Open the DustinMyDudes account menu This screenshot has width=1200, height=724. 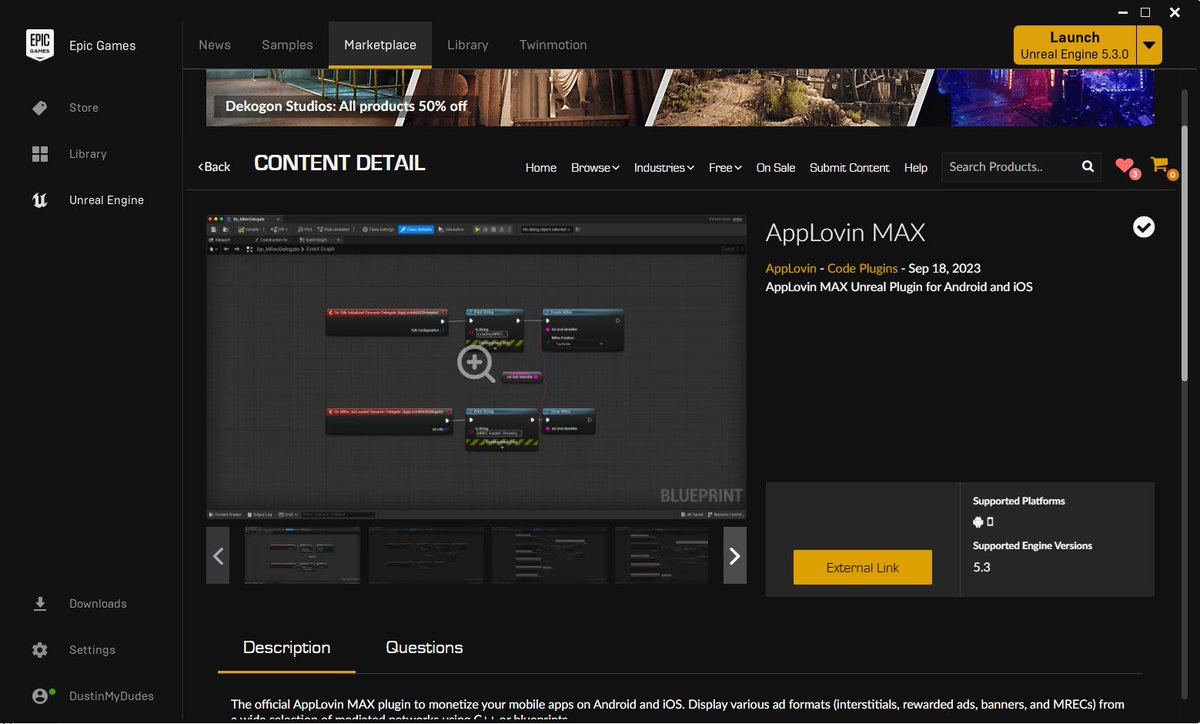(93, 696)
